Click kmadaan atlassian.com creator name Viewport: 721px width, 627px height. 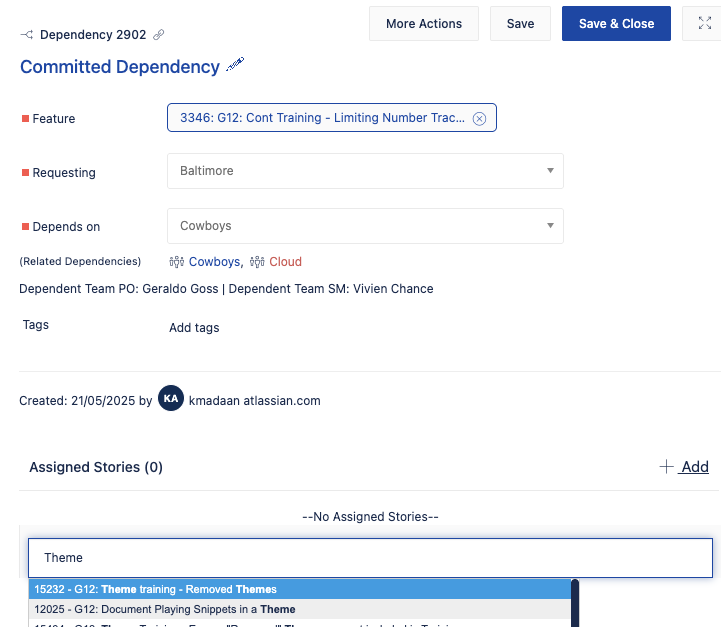click(254, 401)
